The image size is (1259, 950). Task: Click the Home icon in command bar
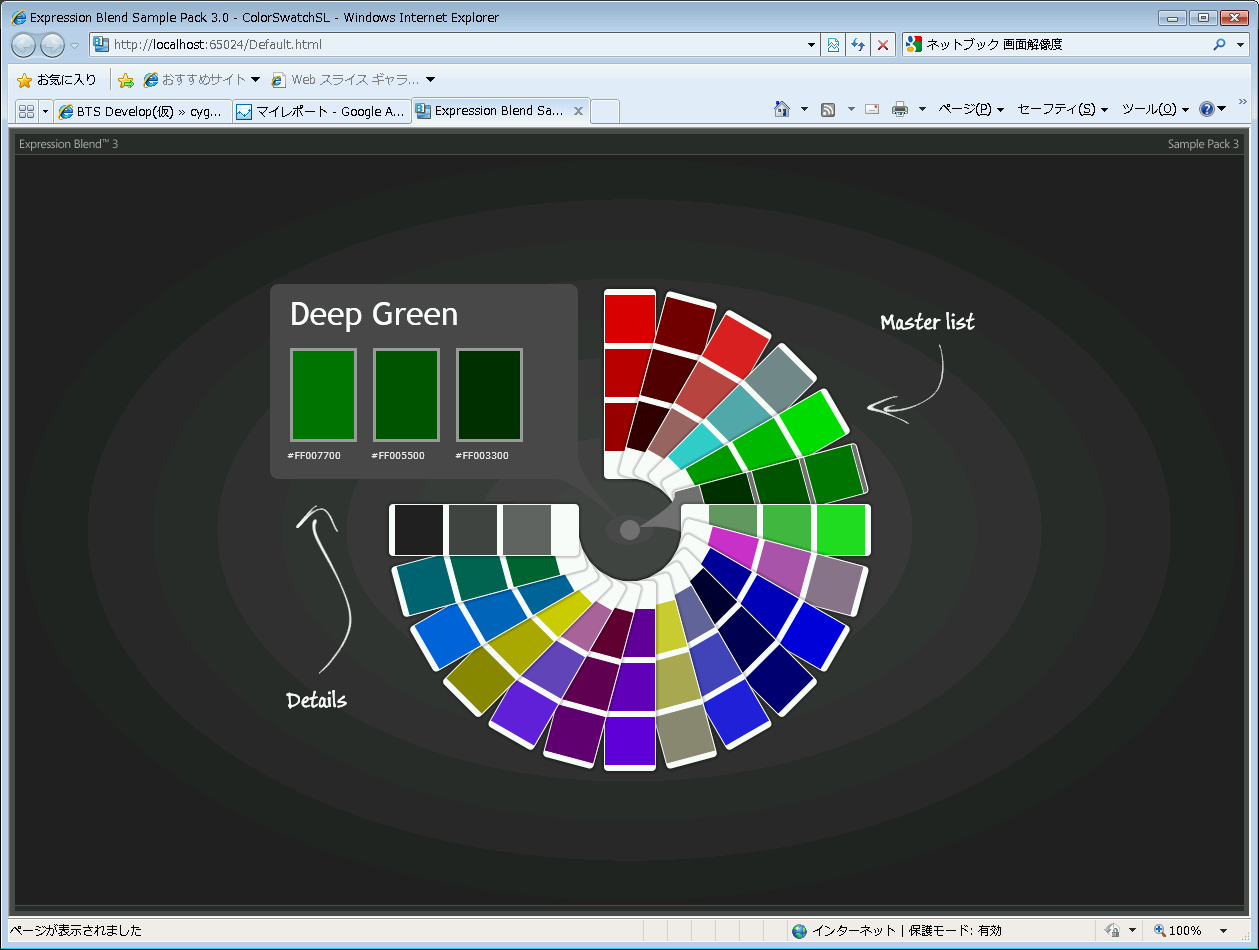pyautogui.click(x=782, y=109)
